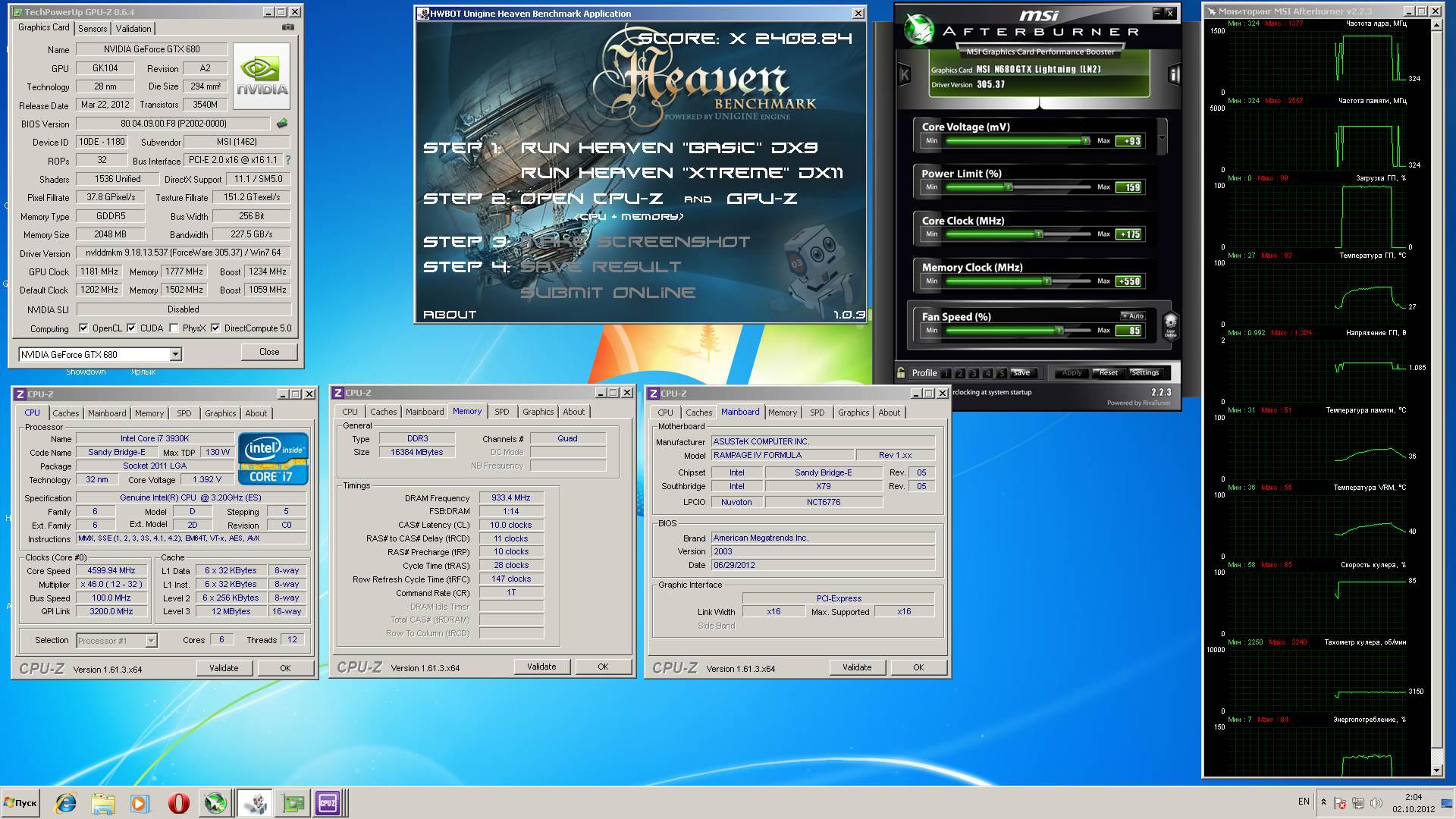Click the fan User Define gear icon
The height and width of the screenshot is (819, 1456).
(x=1170, y=325)
